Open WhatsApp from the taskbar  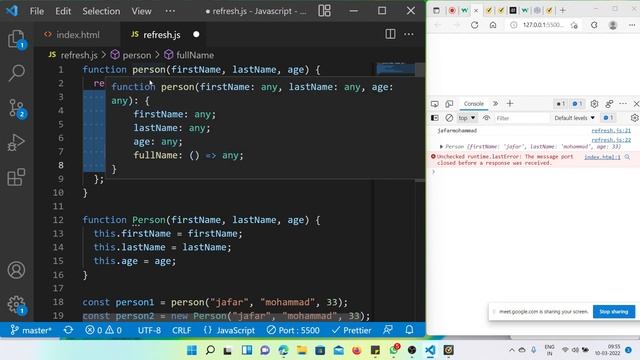[x=394, y=350]
